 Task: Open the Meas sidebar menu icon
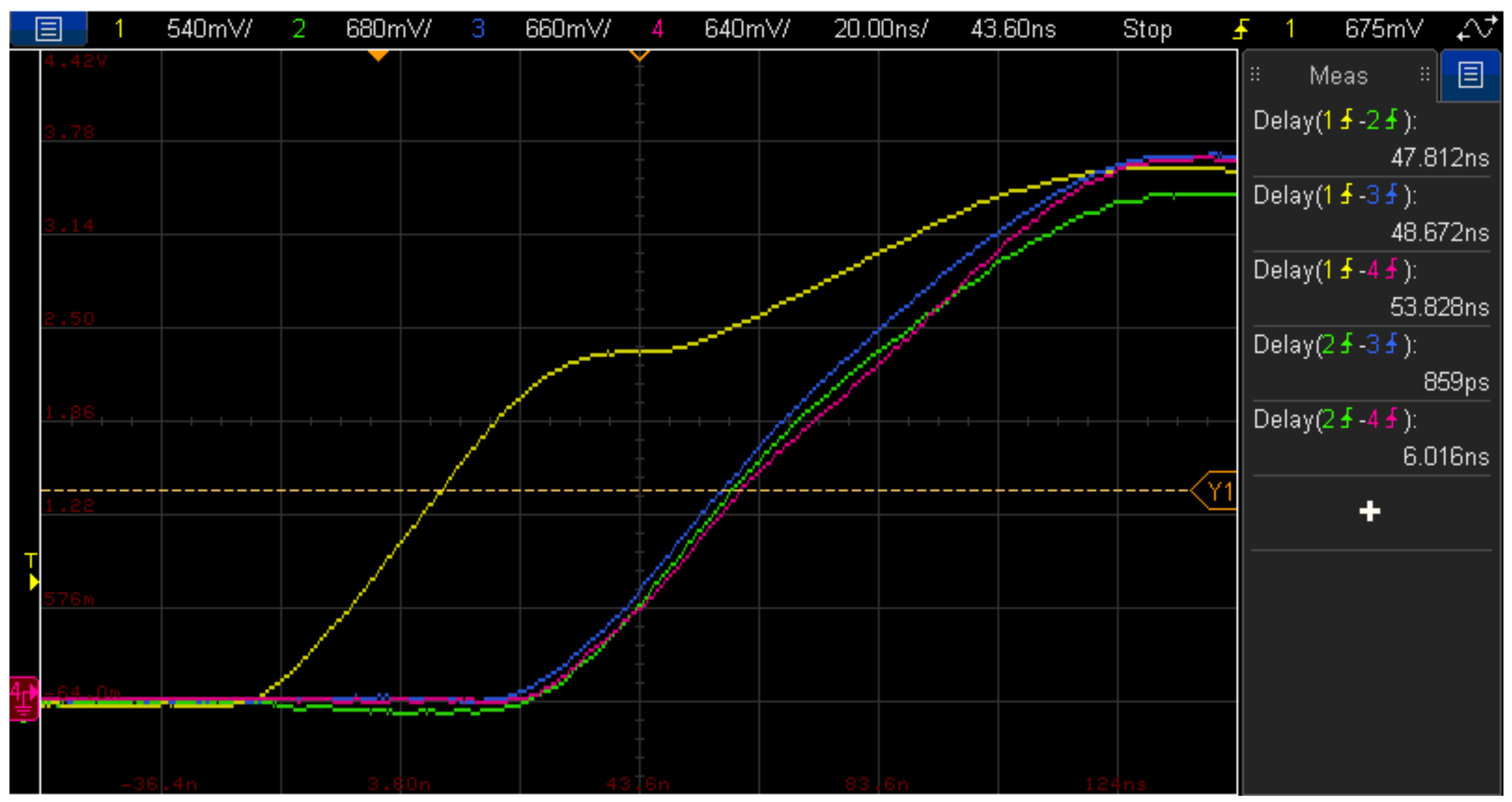[1469, 76]
